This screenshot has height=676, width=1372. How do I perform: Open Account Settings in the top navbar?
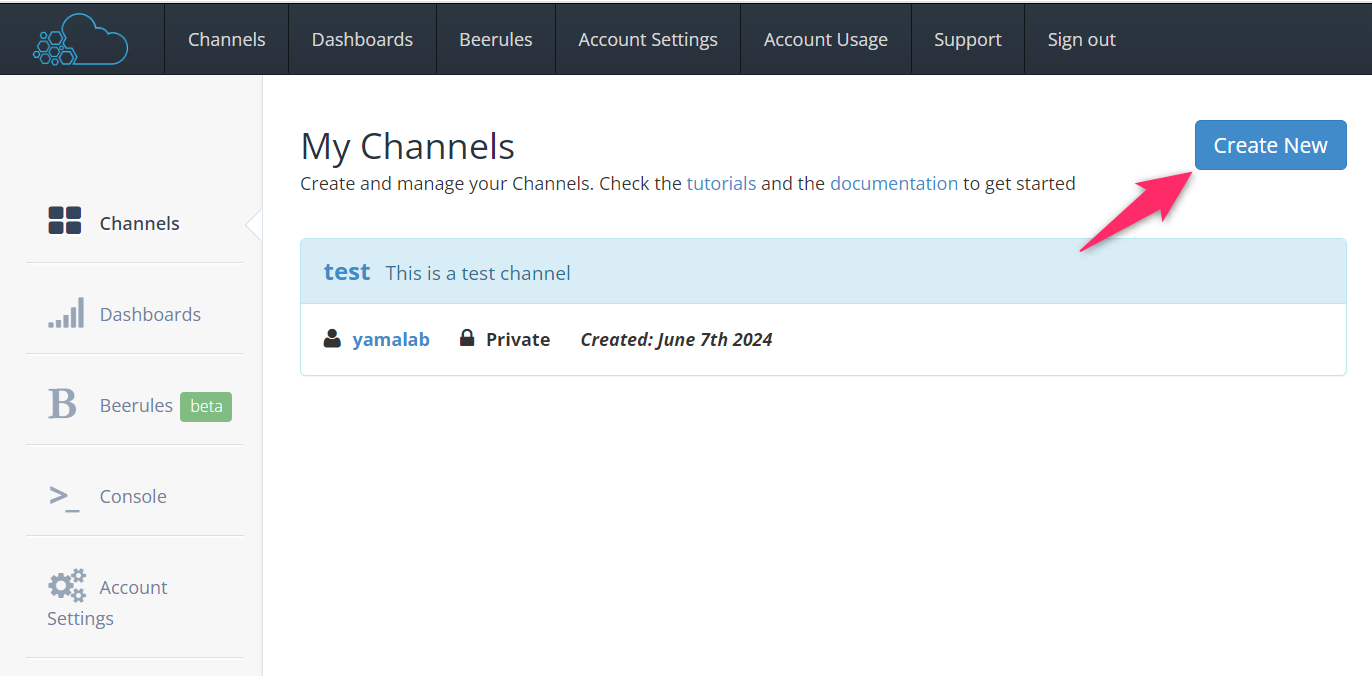pyautogui.click(x=648, y=40)
